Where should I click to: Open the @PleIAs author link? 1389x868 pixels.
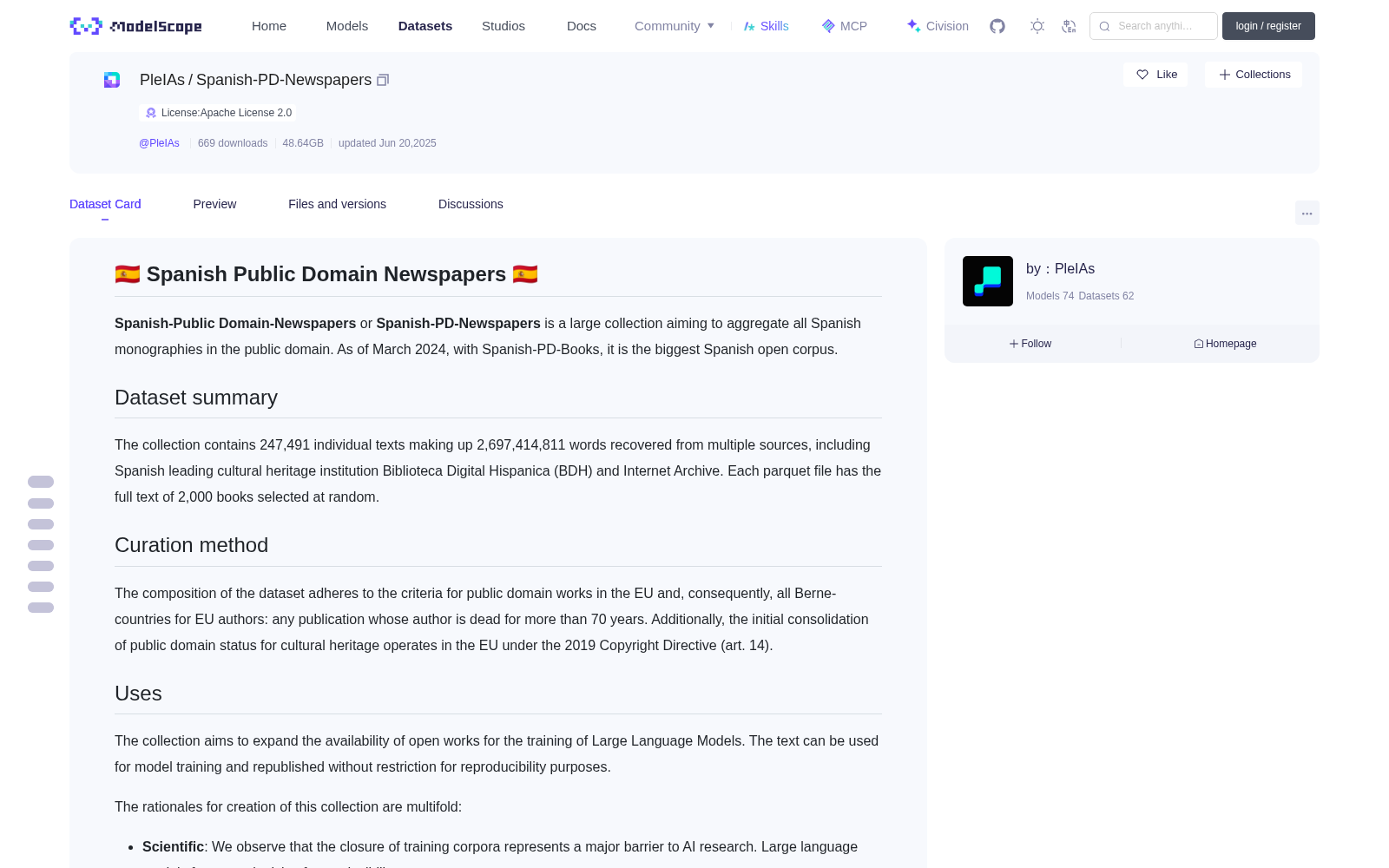tap(159, 143)
